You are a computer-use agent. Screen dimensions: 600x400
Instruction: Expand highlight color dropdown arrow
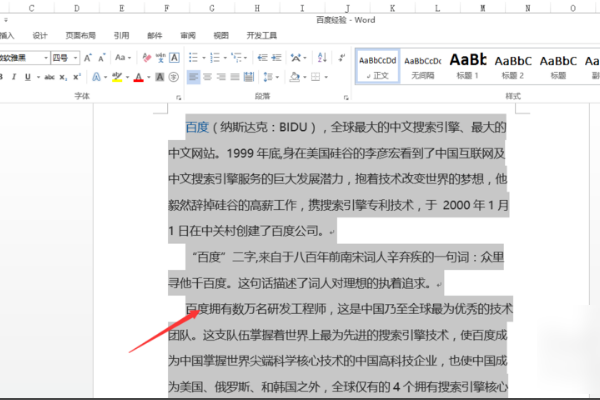click(127, 77)
